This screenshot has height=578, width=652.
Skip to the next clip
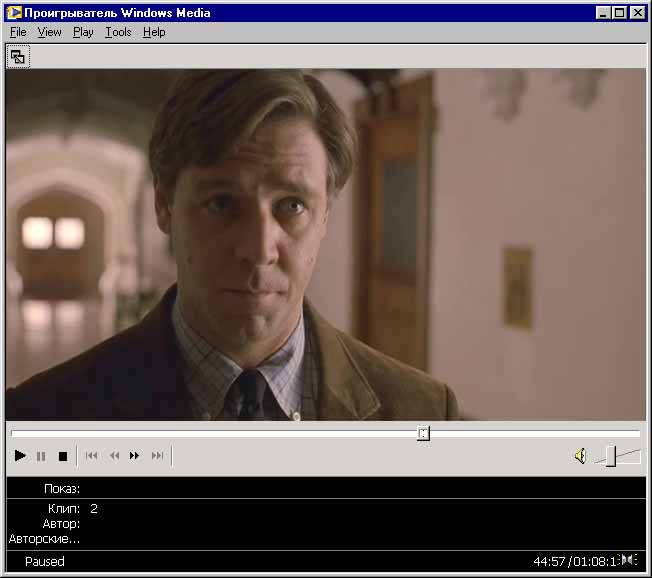(x=157, y=456)
